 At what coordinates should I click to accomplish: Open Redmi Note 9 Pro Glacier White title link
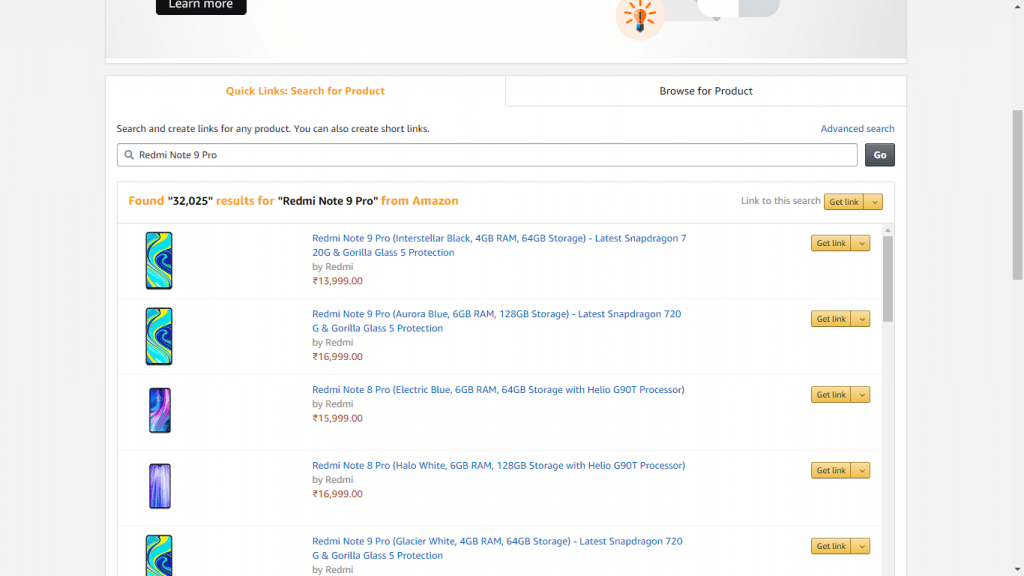coord(497,549)
